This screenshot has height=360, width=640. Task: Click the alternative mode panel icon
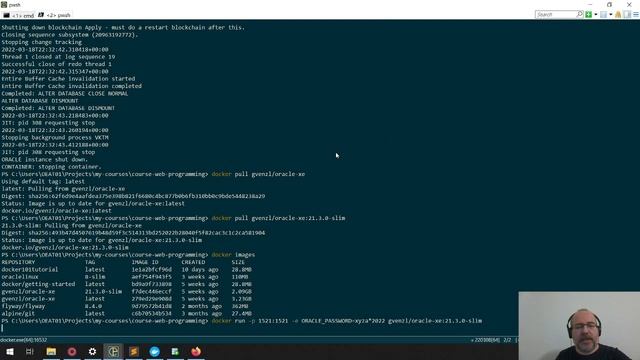[x=627, y=15]
